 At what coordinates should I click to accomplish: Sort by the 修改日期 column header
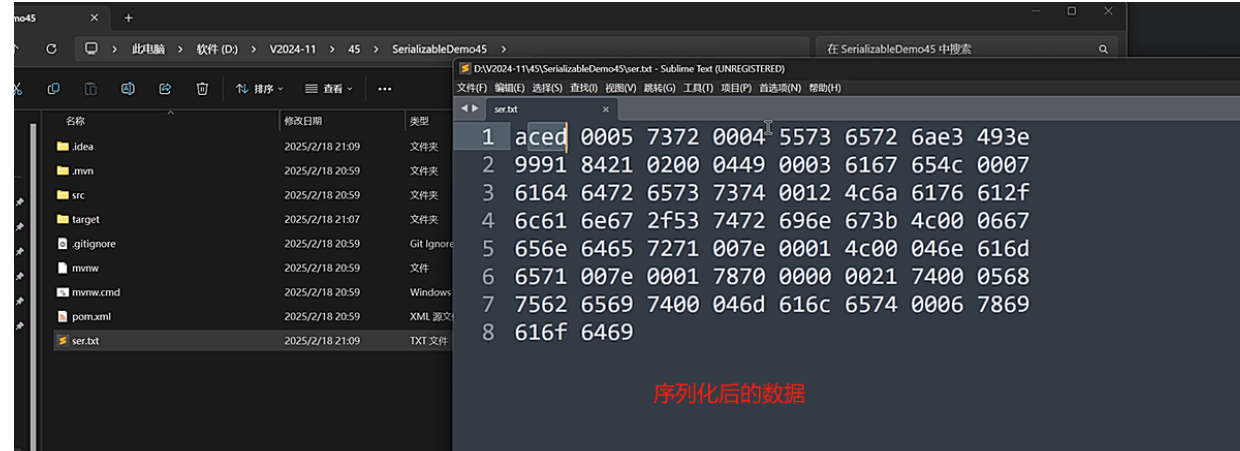[x=303, y=121]
